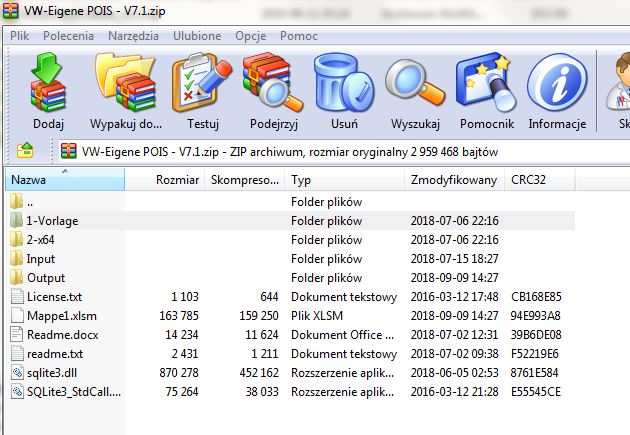The height and width of the screenshot is (435, 630).
Task: Click the type "Plik XLSM"
Action: [317, 316]
